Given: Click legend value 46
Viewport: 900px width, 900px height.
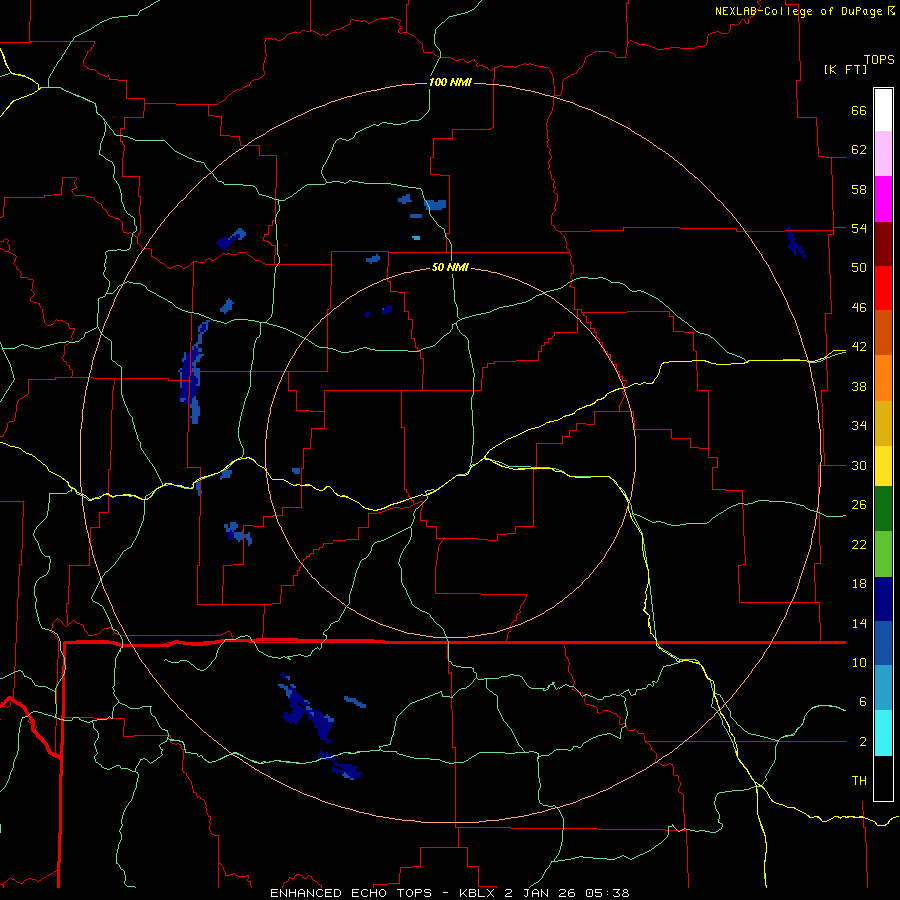Looking at the screenshot, I should click(859, 308).
